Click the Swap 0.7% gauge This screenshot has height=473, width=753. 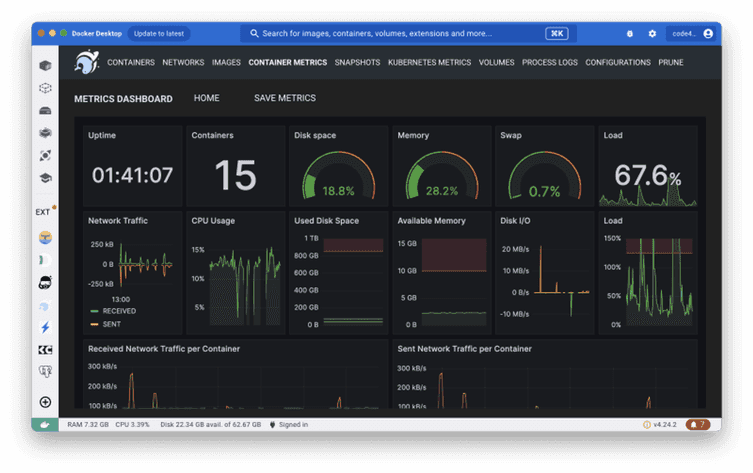545,175
